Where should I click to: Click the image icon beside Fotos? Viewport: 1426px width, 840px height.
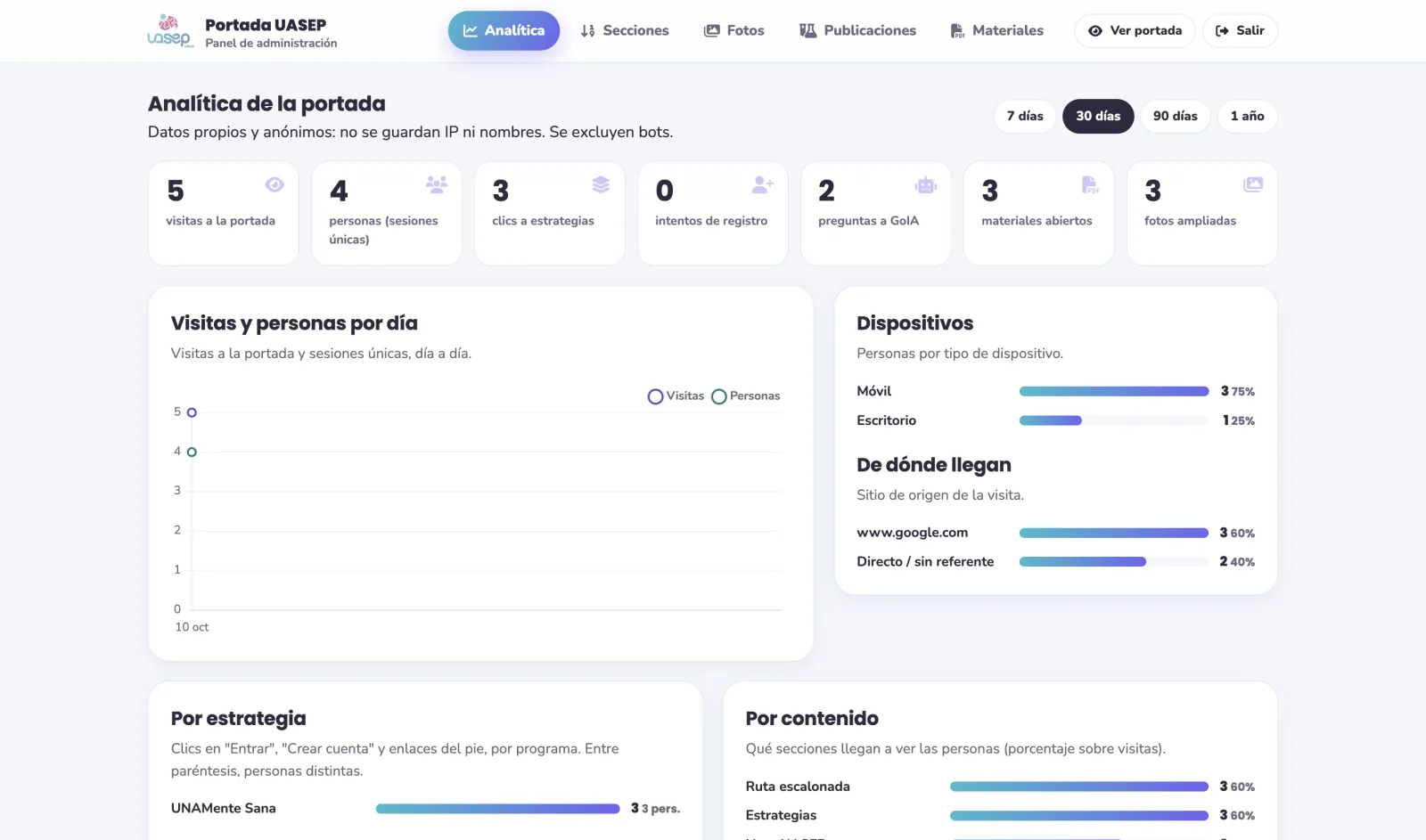click(x=711, y=30)
